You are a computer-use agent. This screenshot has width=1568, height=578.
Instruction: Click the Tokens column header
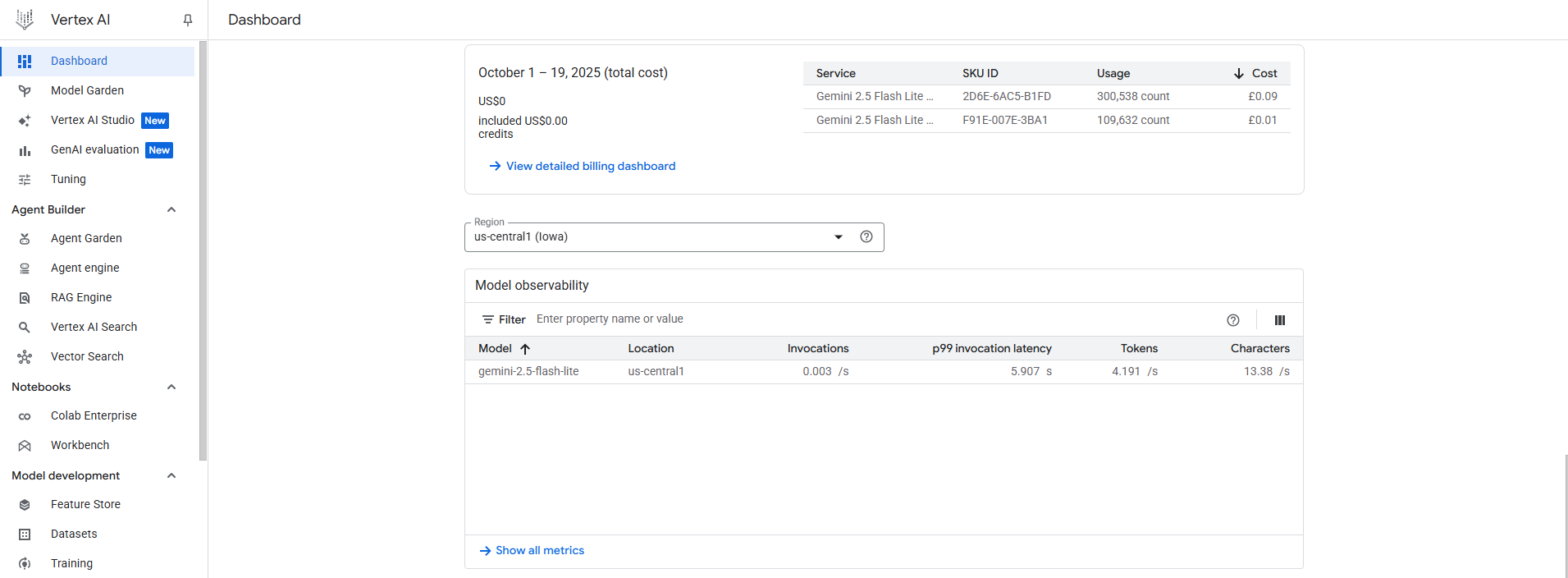click(1140, 348)
